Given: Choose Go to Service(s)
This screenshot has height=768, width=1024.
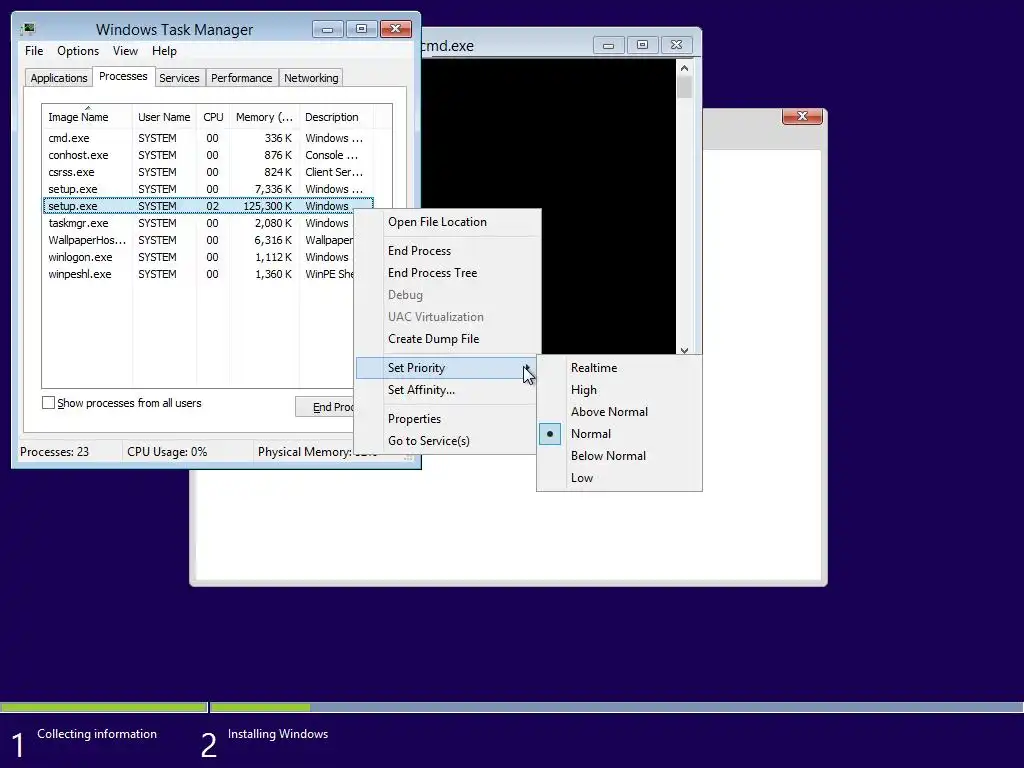Looking at the screenshot, I should [428, 441].
